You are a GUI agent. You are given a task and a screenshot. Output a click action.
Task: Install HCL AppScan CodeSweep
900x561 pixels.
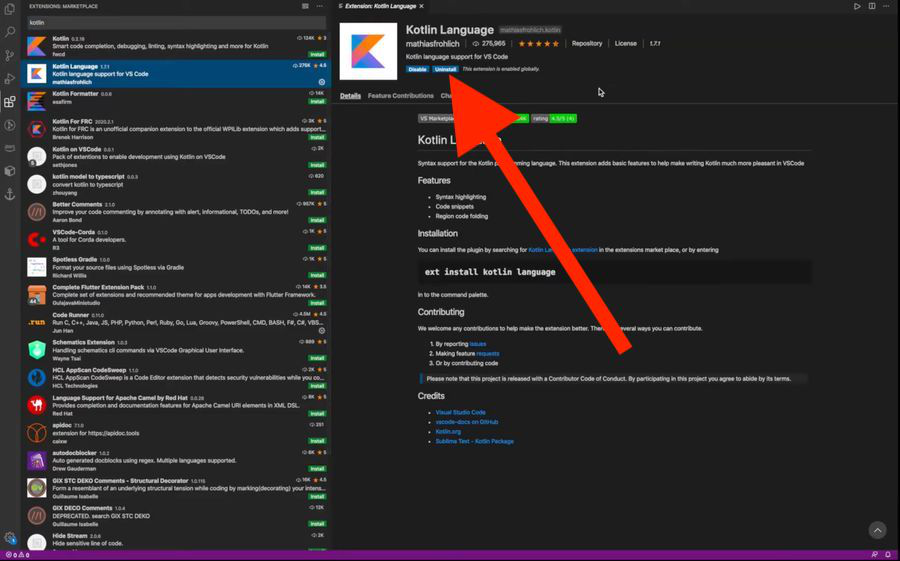(x=317, y=386)
